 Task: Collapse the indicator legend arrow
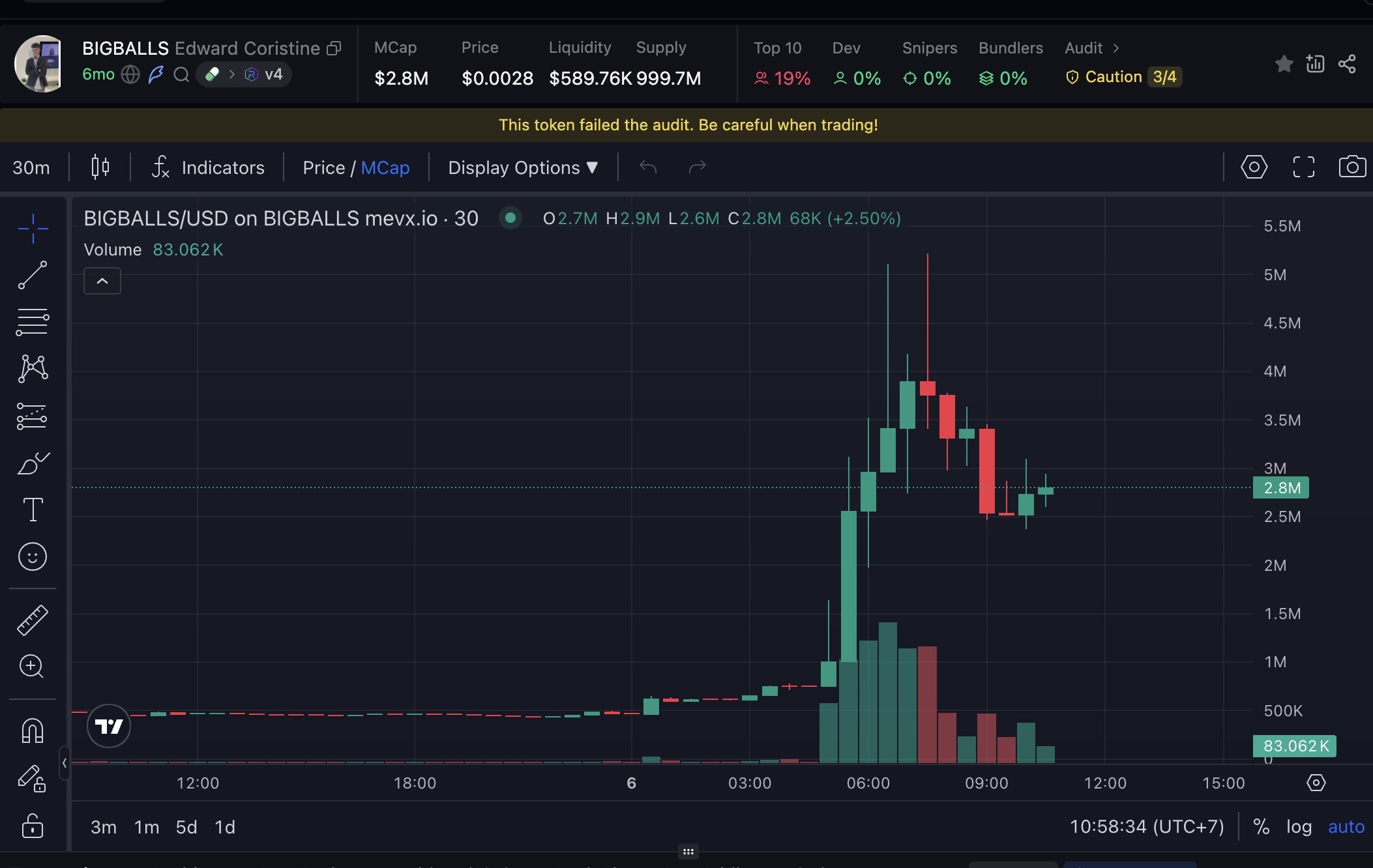tap(102, 281)
